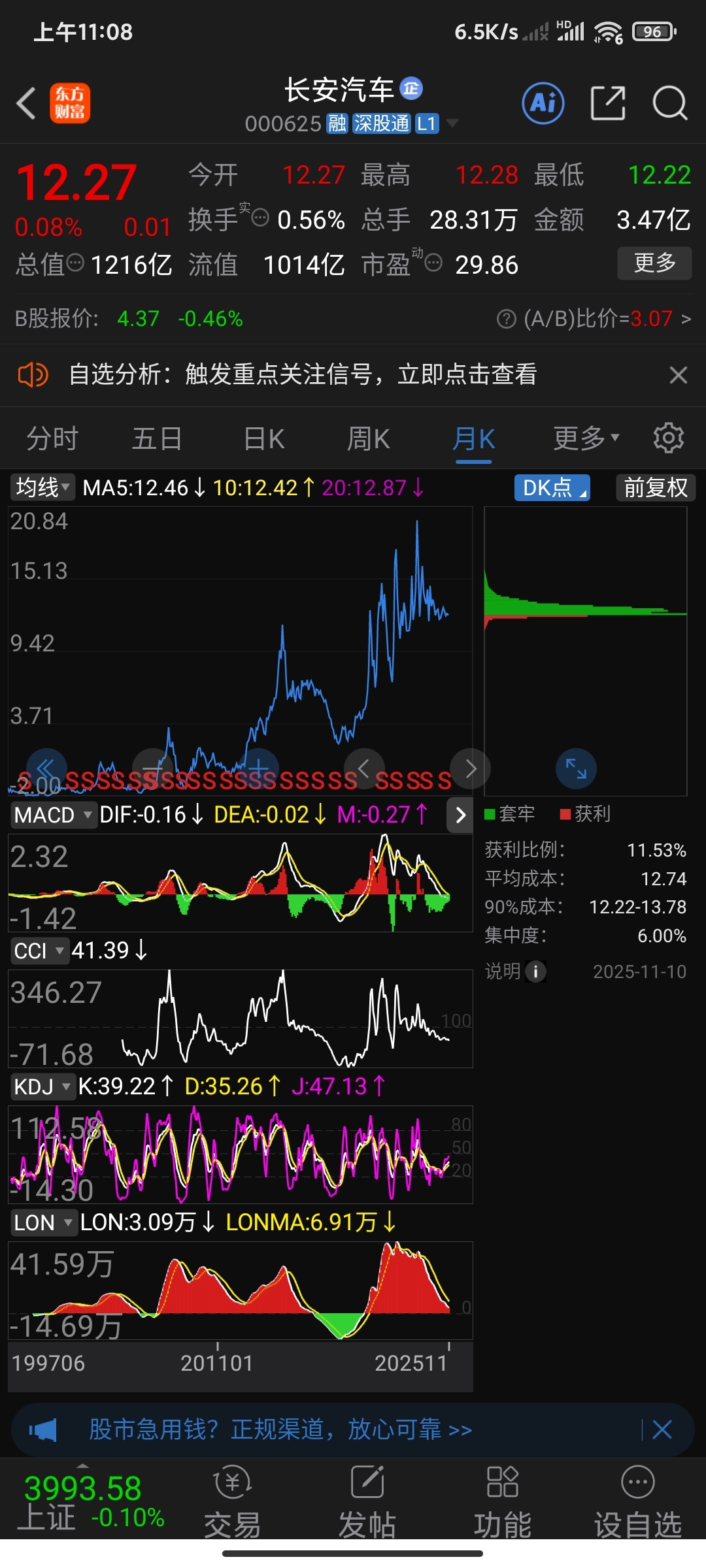The image size is (706, 1568).
Task: Zoom in the K-line chart (plus)
Action: point(258,768)
